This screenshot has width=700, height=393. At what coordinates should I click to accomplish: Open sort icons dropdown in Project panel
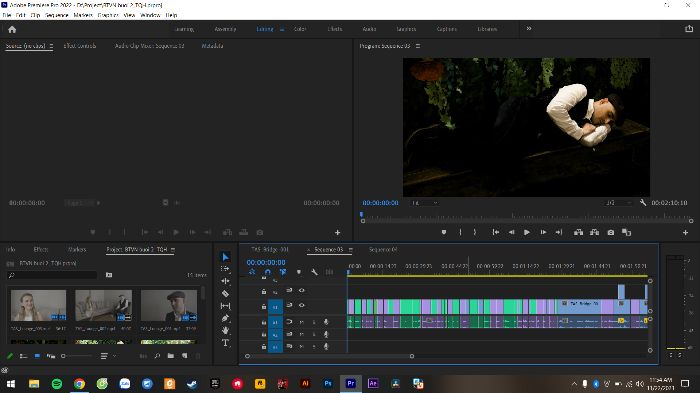coord(107,356)
